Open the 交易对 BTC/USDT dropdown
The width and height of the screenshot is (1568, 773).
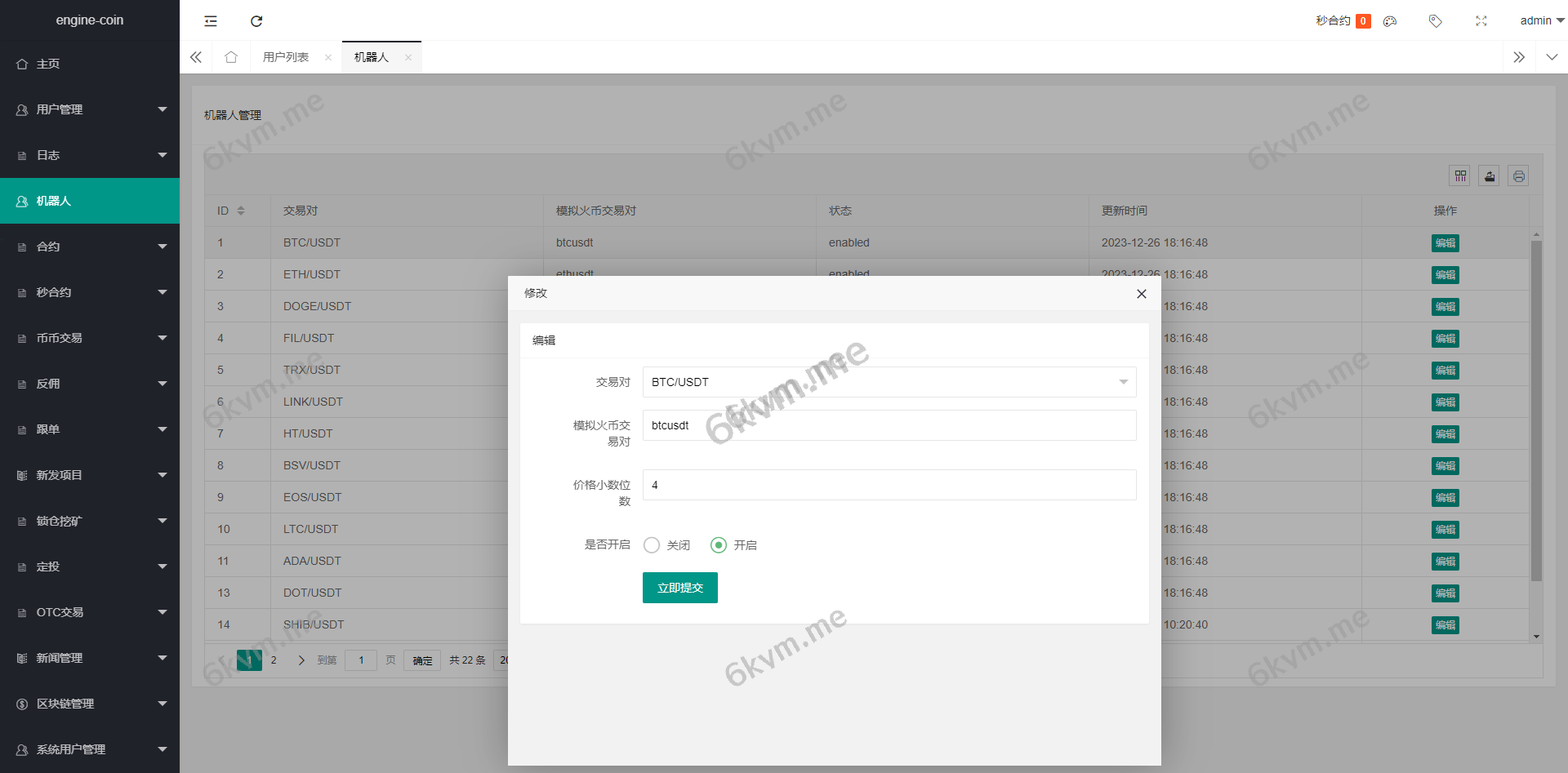889,381
